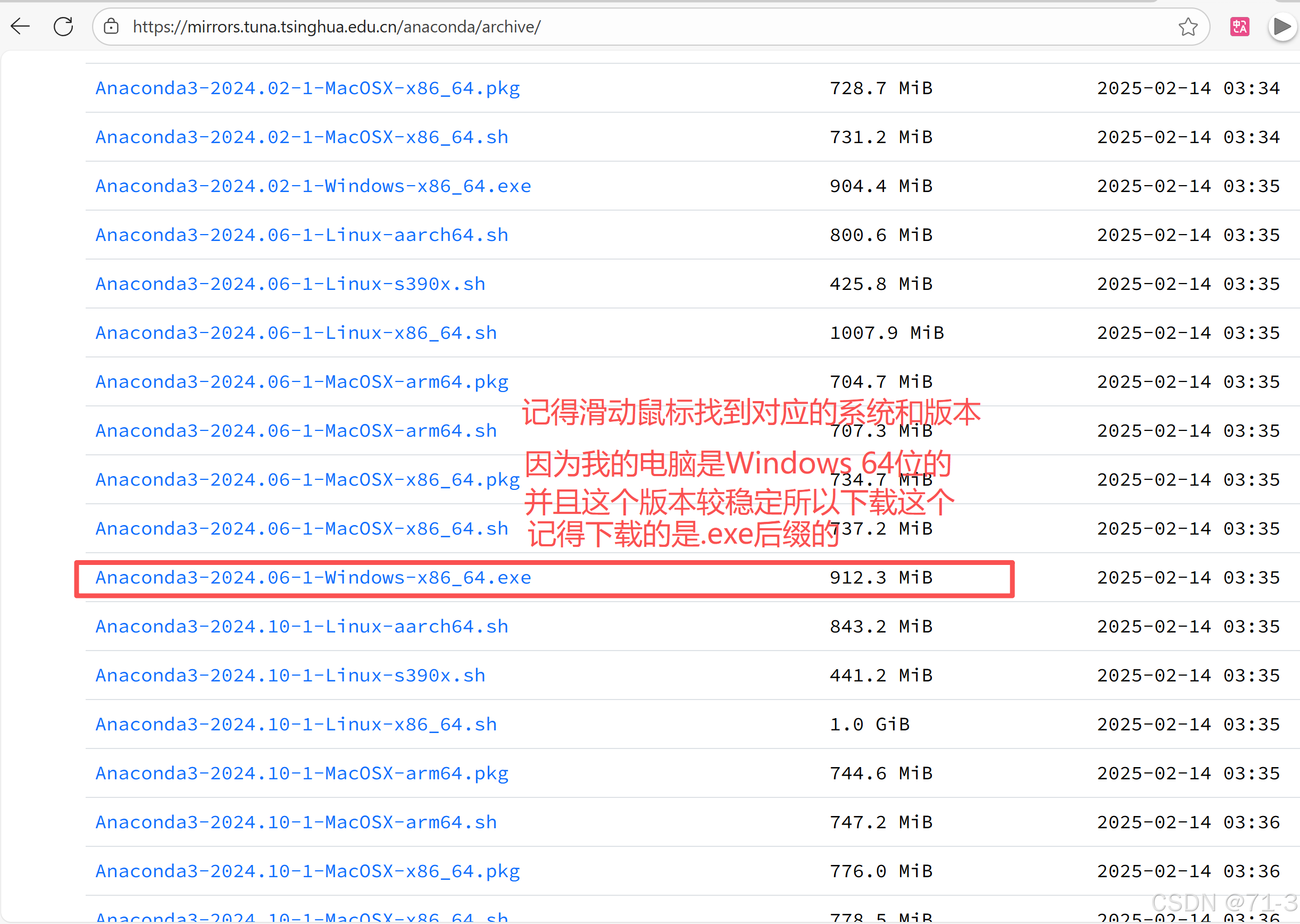Click the date in the 704.7 MiB row

[x=1188, y=382]
